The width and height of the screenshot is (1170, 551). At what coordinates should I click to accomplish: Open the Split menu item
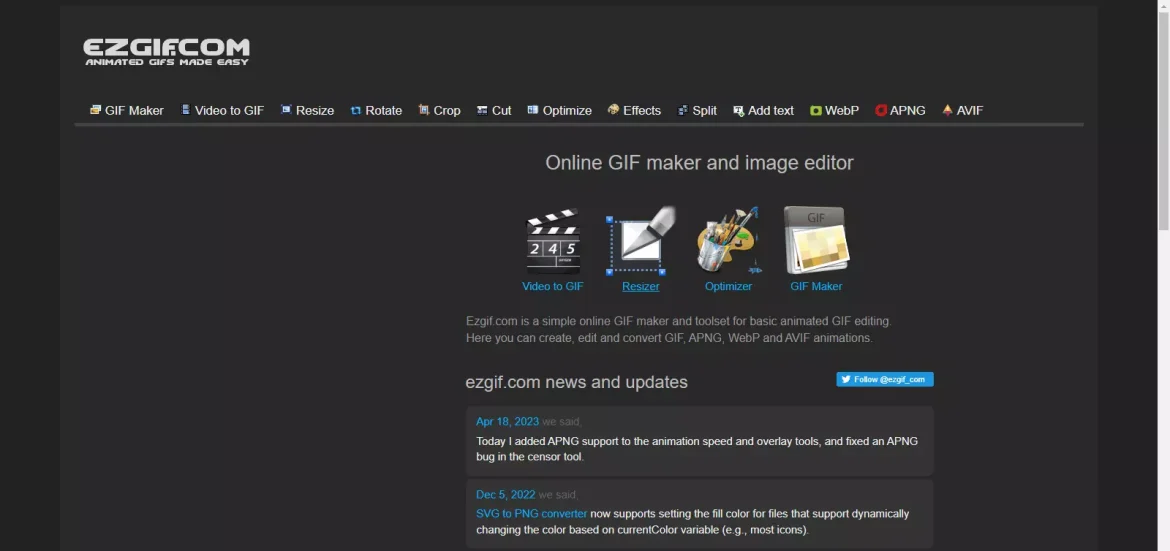pos(697,110)
